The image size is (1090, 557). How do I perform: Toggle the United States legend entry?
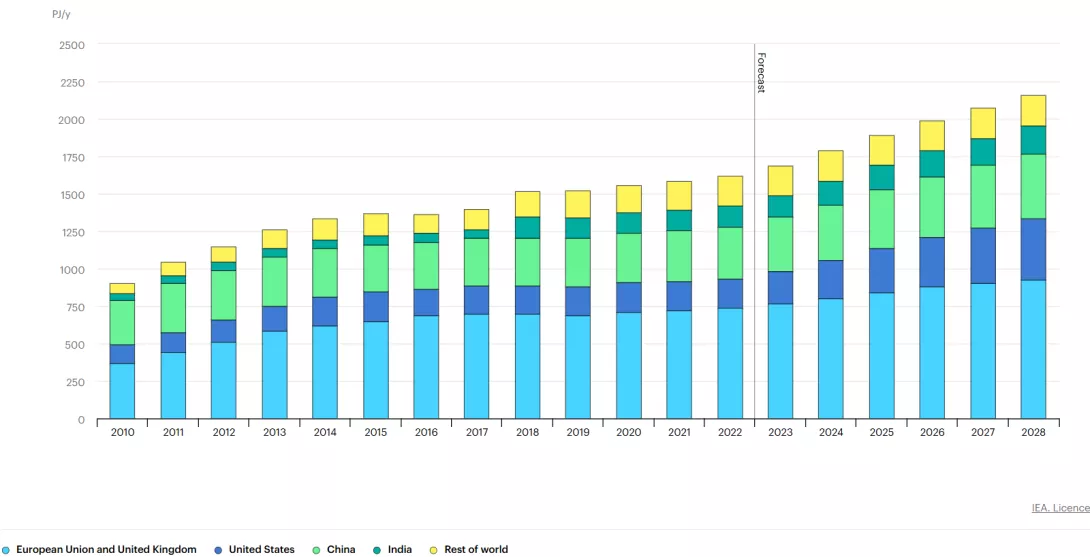tap(254, 549)
